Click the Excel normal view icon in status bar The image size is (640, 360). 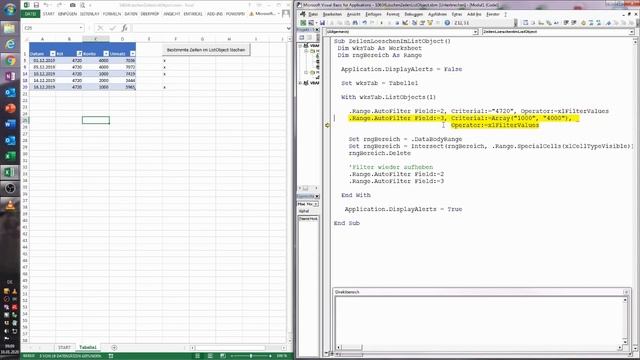click(x=198, y=356)
